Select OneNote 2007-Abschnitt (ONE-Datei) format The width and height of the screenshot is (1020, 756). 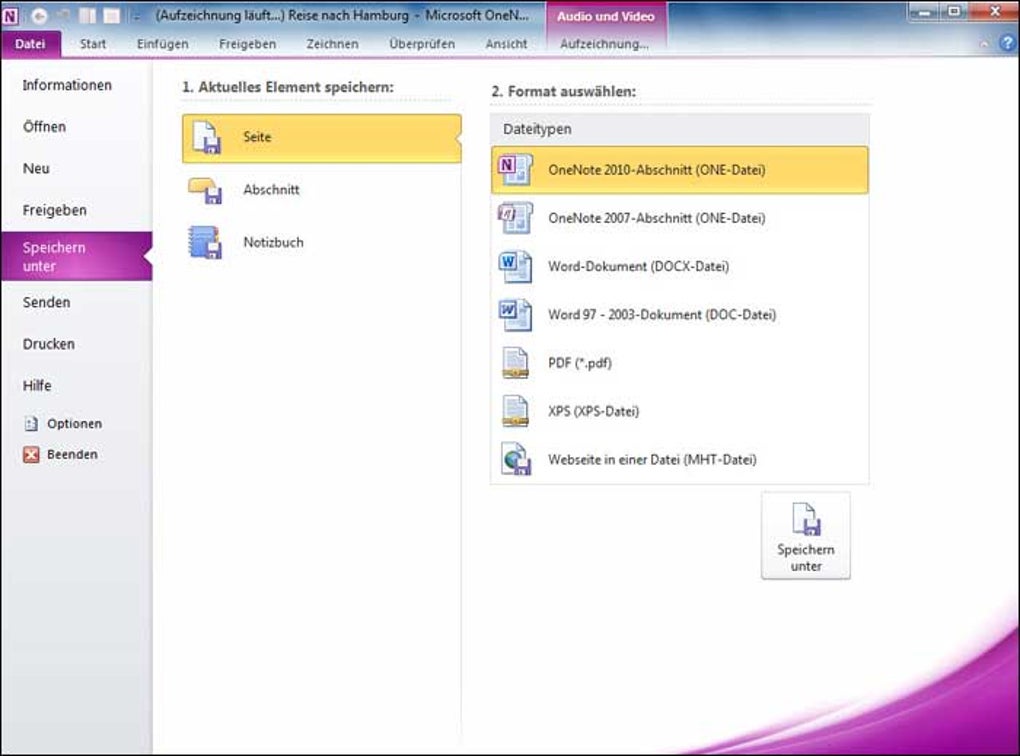[x=680, y=218]
